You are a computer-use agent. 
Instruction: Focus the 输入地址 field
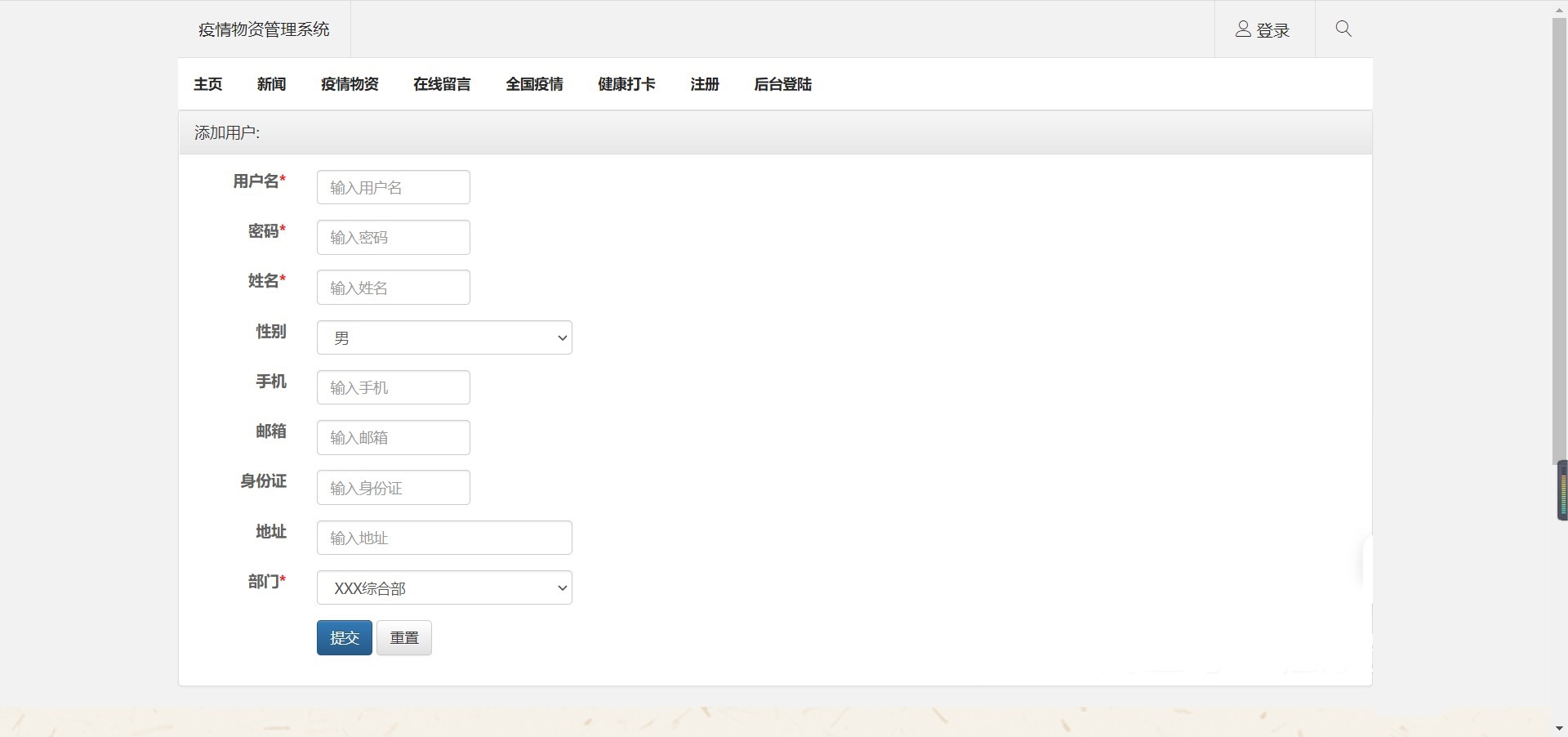point(444,538)
